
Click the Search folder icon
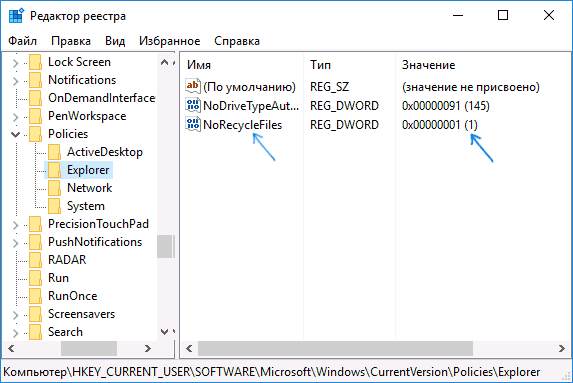tap(35, 332)
